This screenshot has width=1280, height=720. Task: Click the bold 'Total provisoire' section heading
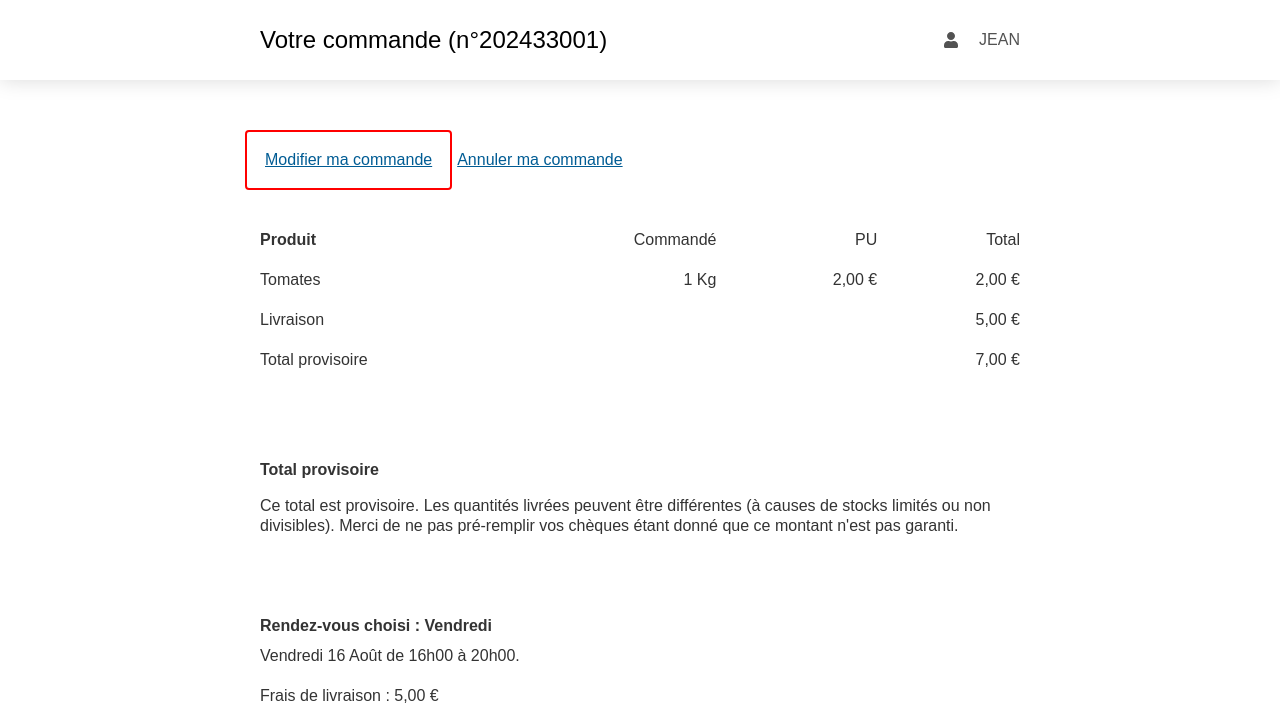(x=319, y=470)
